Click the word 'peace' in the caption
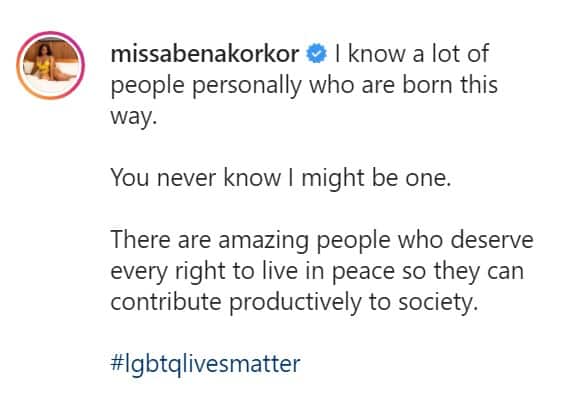Screen dimensions: 575x394 (x=364, y=272)
